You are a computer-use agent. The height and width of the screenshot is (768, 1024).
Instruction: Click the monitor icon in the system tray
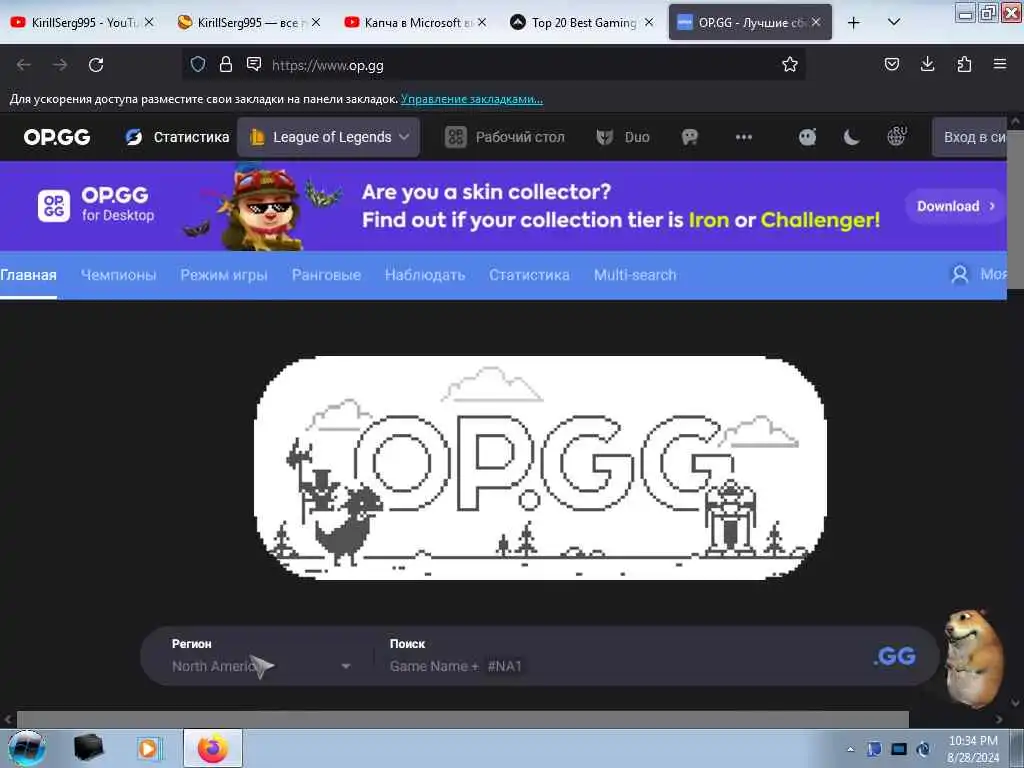(x=899, y=749)
